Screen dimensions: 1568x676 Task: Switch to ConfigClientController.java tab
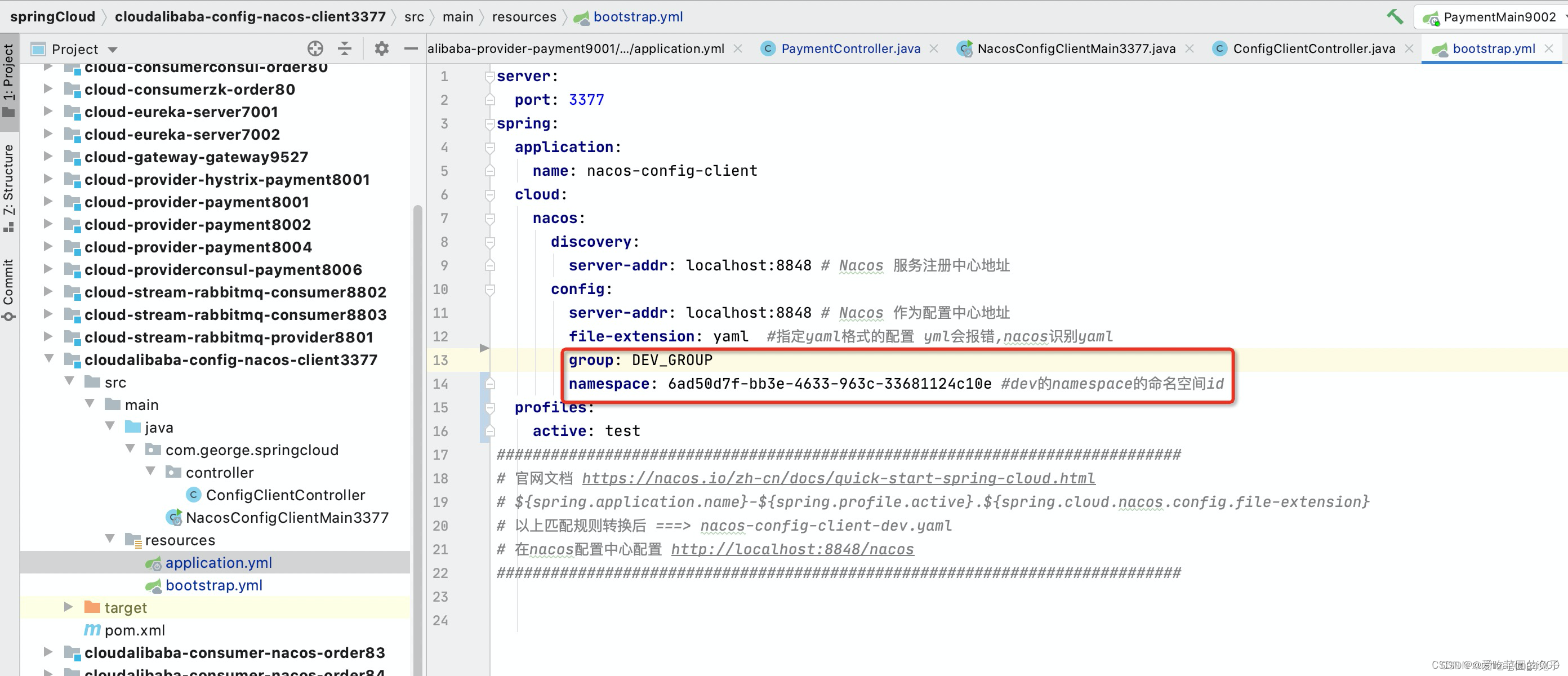pos(1313,48)
